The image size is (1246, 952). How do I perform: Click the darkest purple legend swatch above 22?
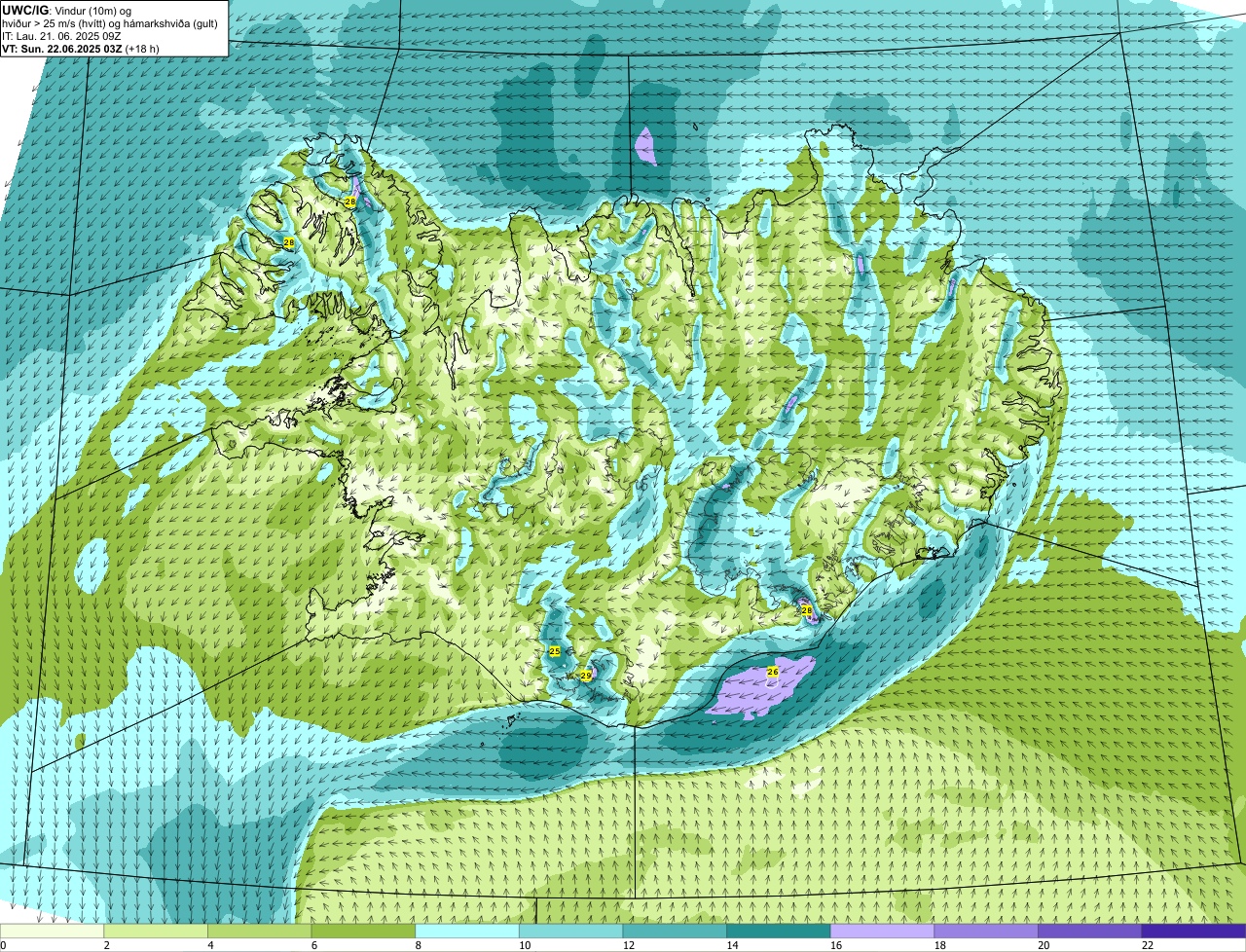1194,931
